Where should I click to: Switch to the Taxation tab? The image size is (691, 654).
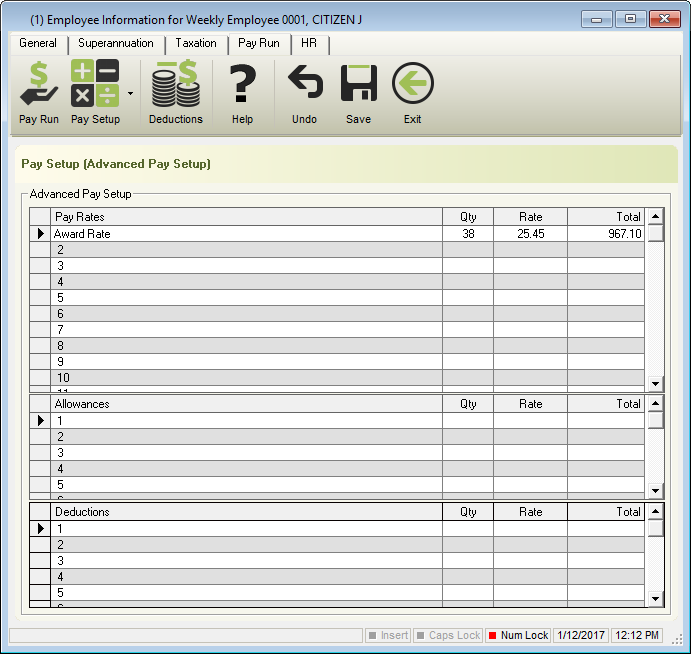[196, 43]
